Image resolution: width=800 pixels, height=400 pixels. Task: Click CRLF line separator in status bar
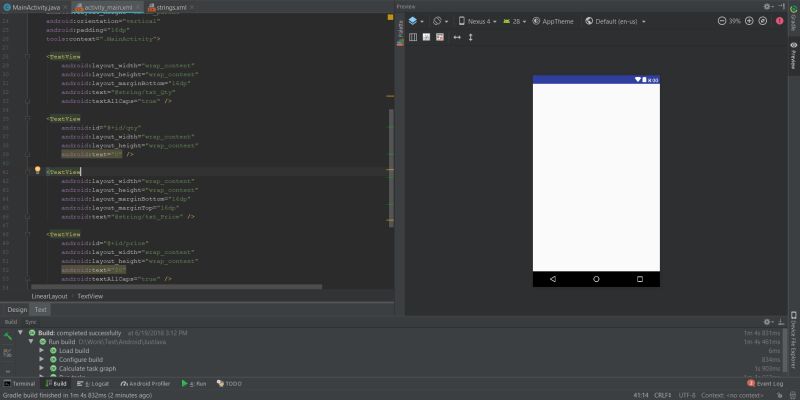click(663, 395)
